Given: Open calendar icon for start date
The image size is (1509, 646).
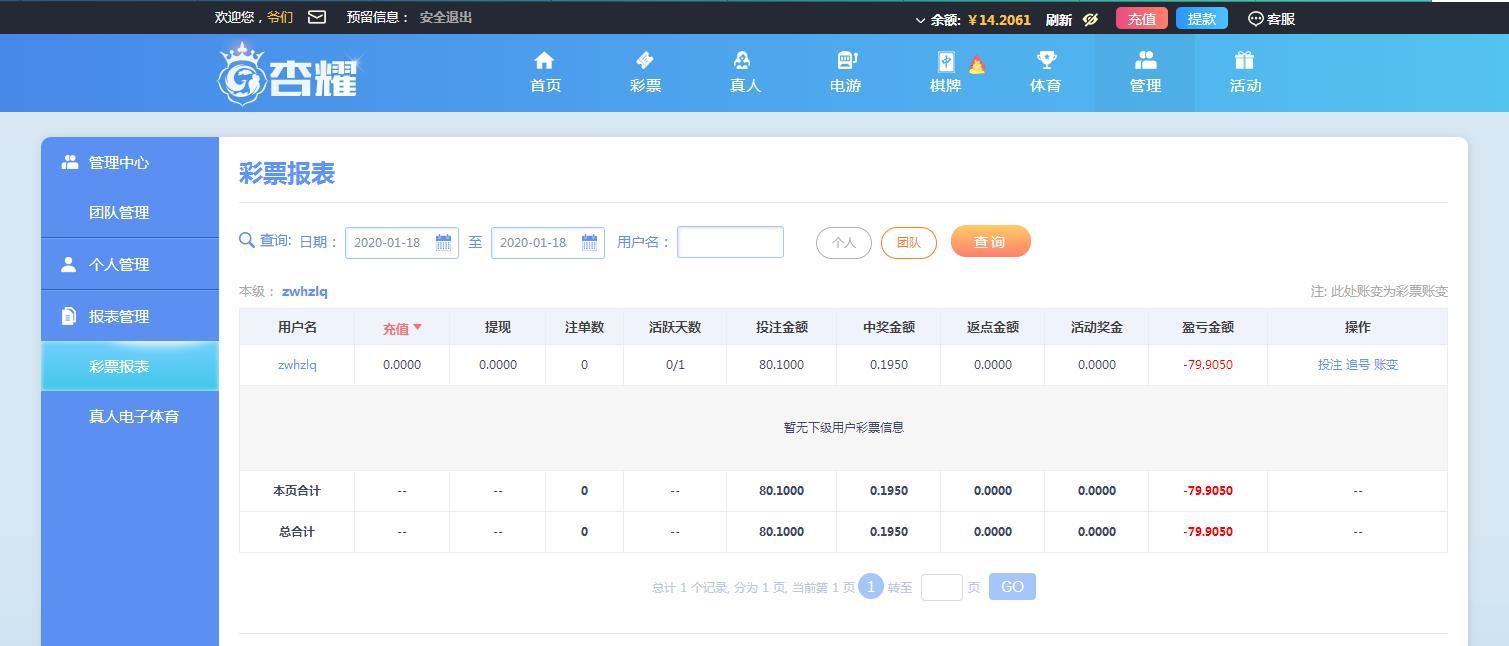Looking at the screenshot, I should coord(443,242).
